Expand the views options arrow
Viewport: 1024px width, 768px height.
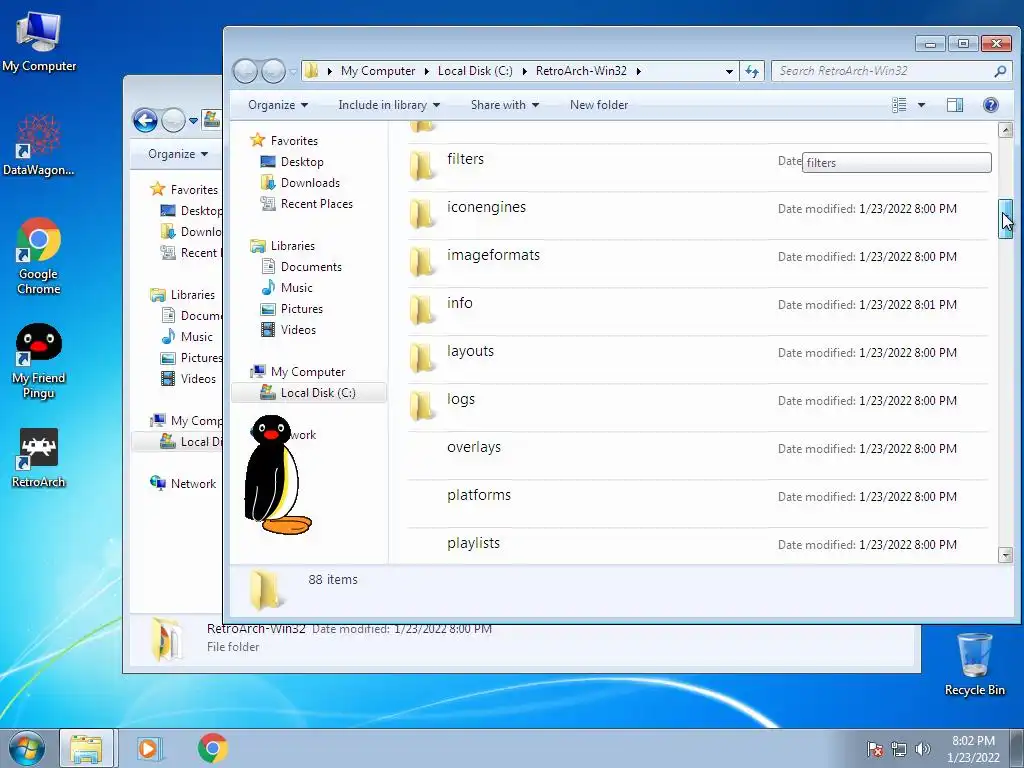pyautogui.click(x=921, y=105)
